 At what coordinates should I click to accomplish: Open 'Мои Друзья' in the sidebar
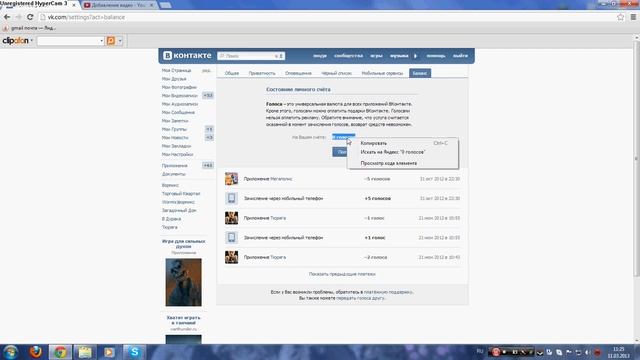[x=174, y=79]
